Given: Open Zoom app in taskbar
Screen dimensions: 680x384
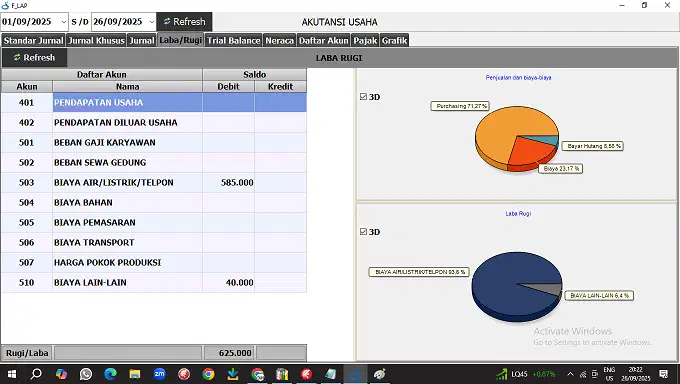Looking at the screenshot, I should [159, 374].
